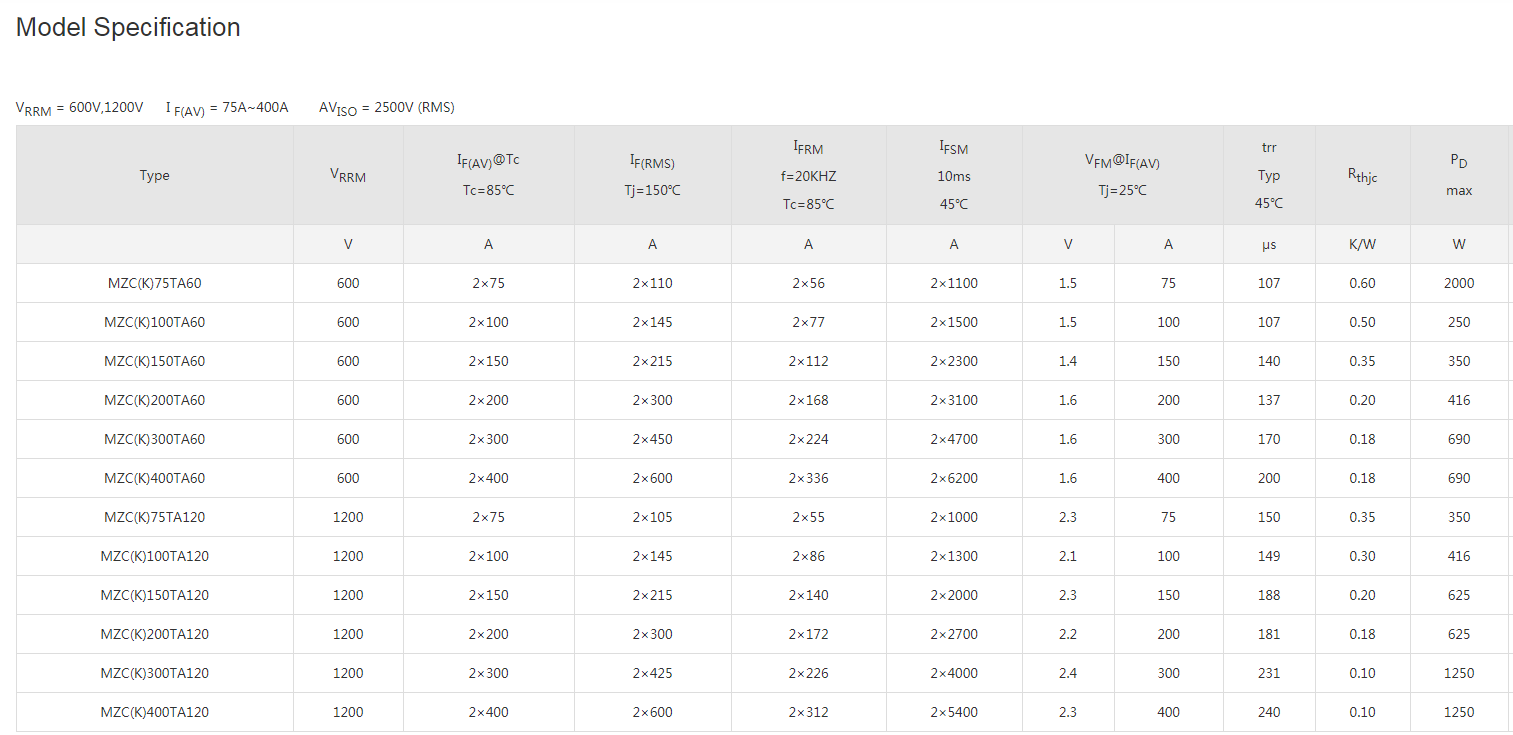1513x735 pixels.
Task: Select the MZC(K)100TA60 type cell
Action: [155, 322]
